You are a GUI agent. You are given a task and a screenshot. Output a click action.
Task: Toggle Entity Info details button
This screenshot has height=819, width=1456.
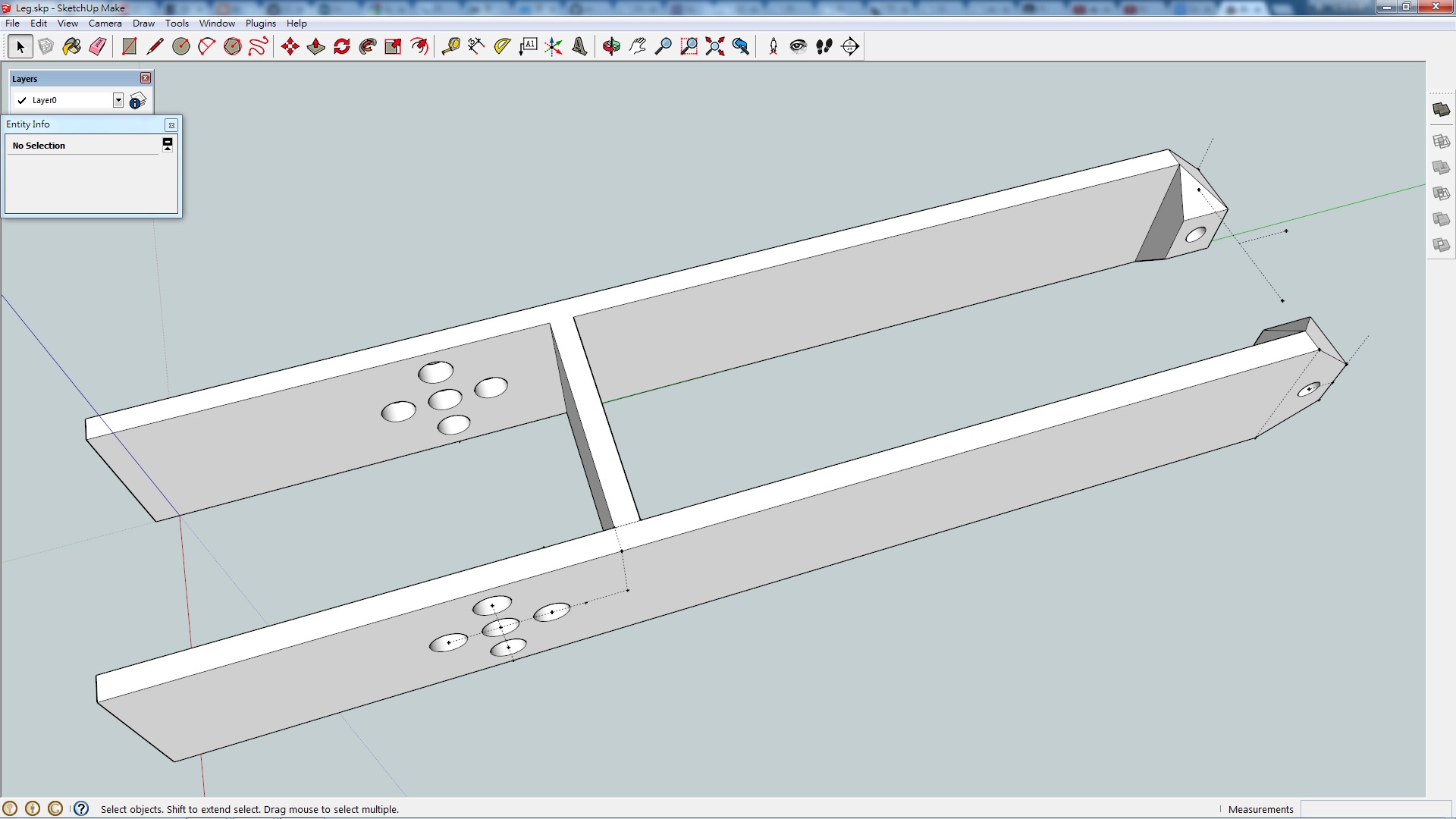[168, 144]
